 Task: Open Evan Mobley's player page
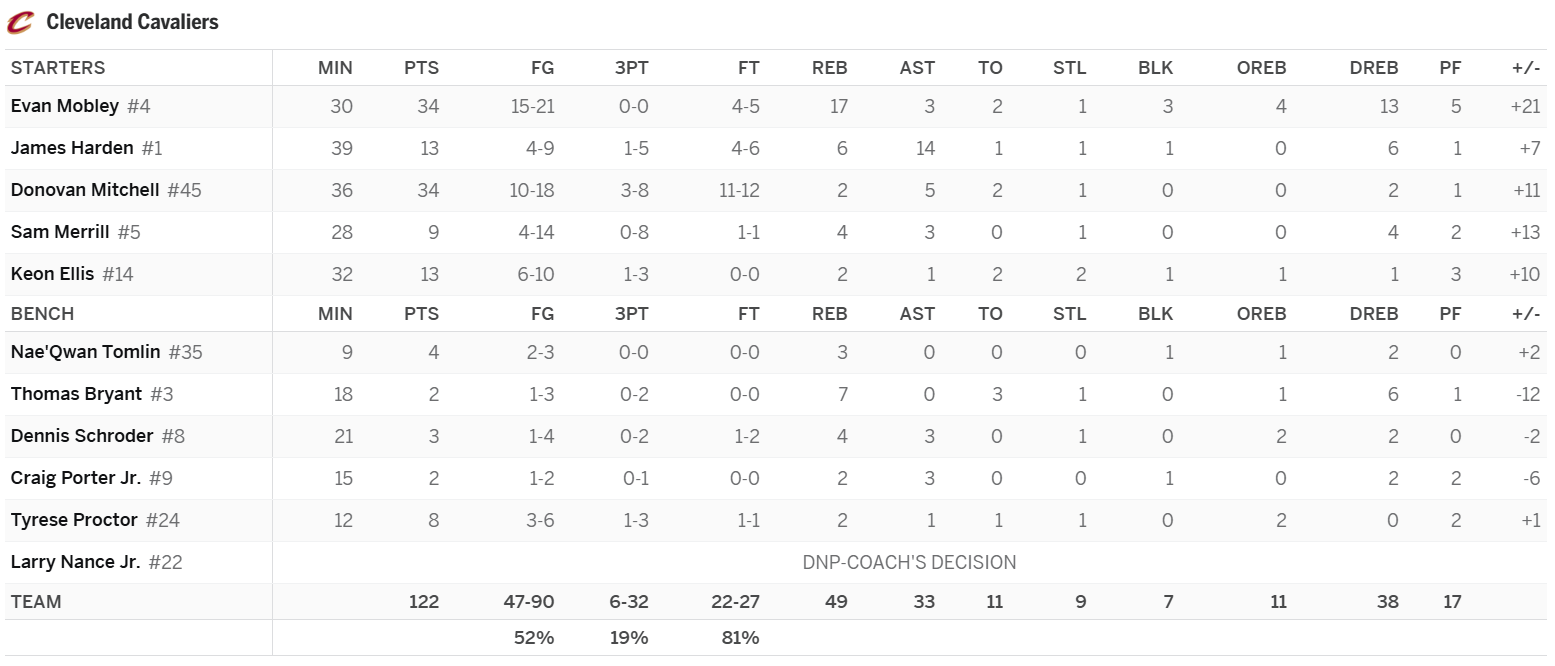[x=65, y=106]
